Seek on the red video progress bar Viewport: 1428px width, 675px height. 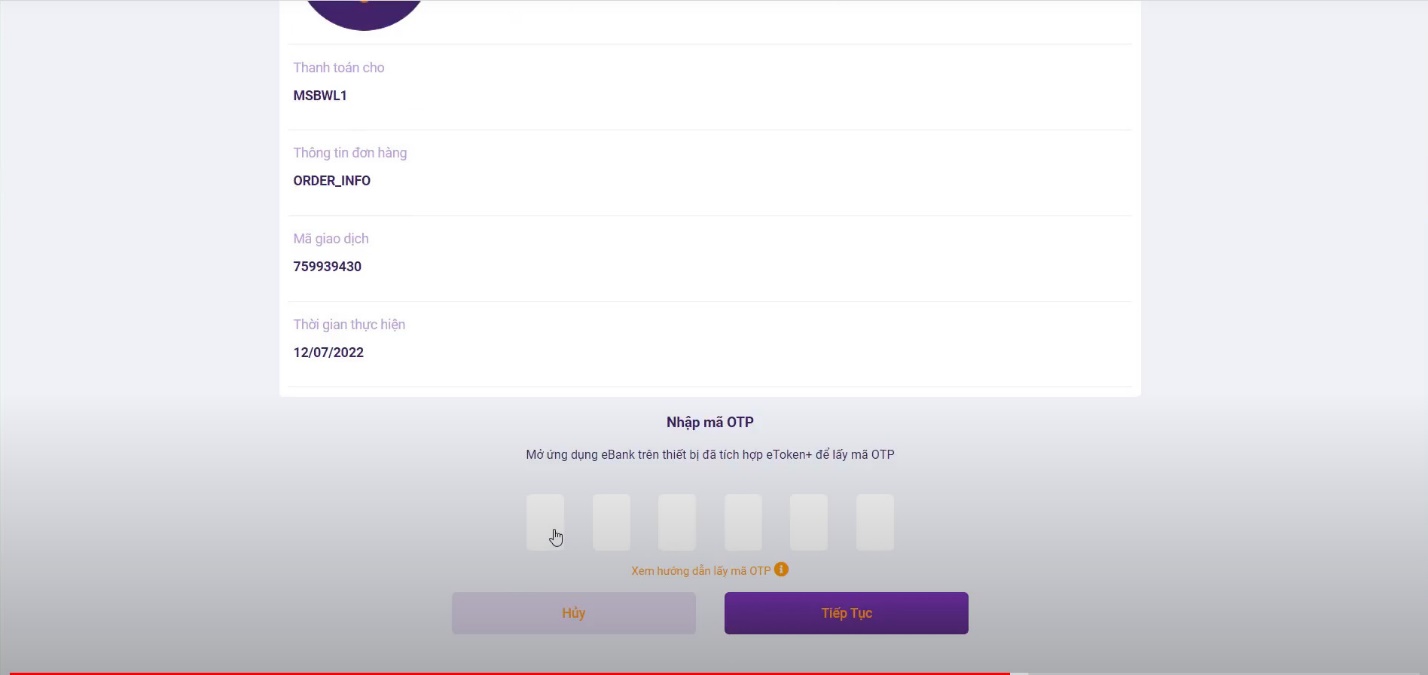coord(510,673)
